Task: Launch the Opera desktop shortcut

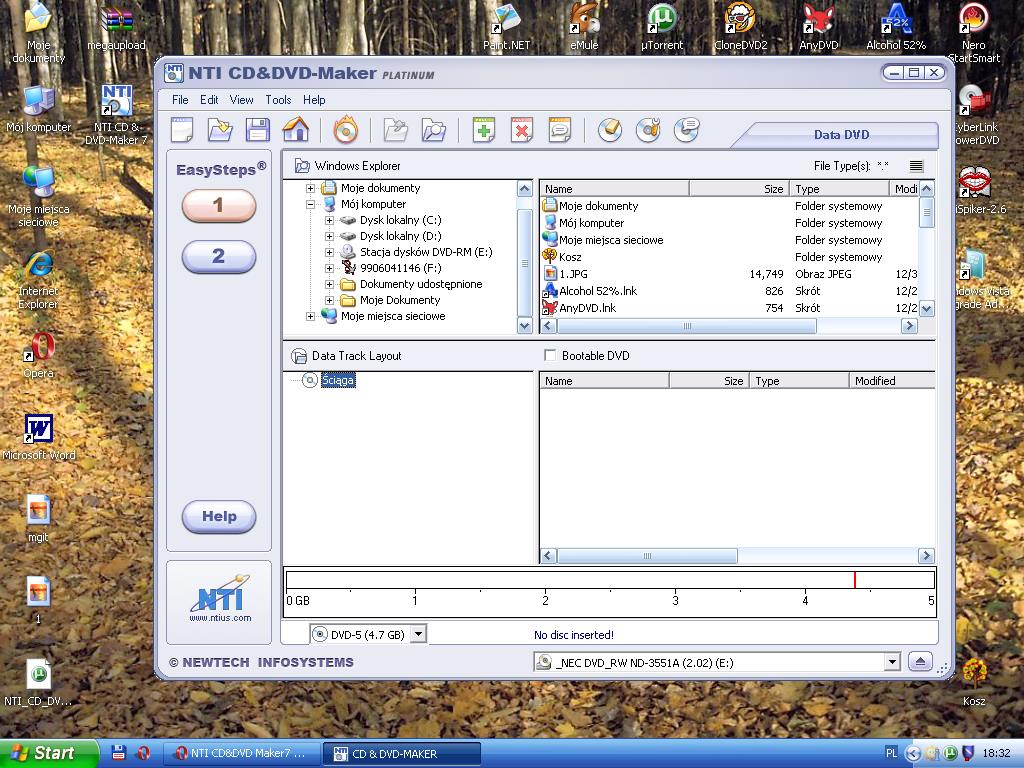Action: pos(39,355)
